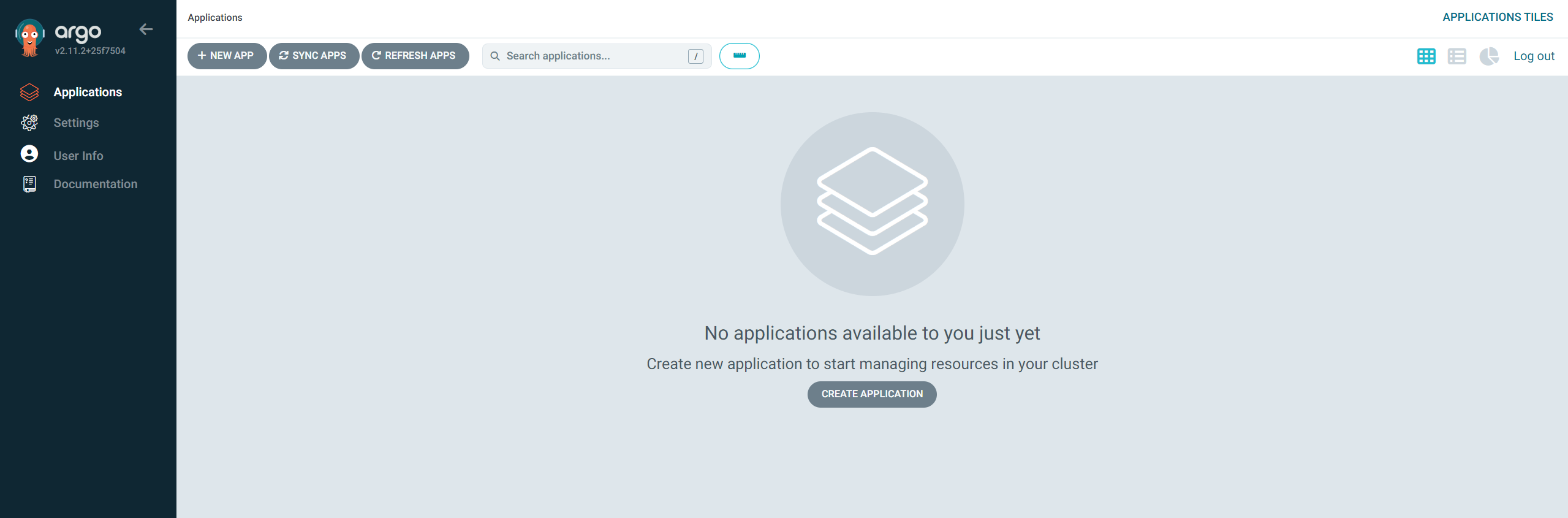The image size is (1568, 518).
Task: Toggle the ruler zoom button next to search
Action: pos(739,56)
